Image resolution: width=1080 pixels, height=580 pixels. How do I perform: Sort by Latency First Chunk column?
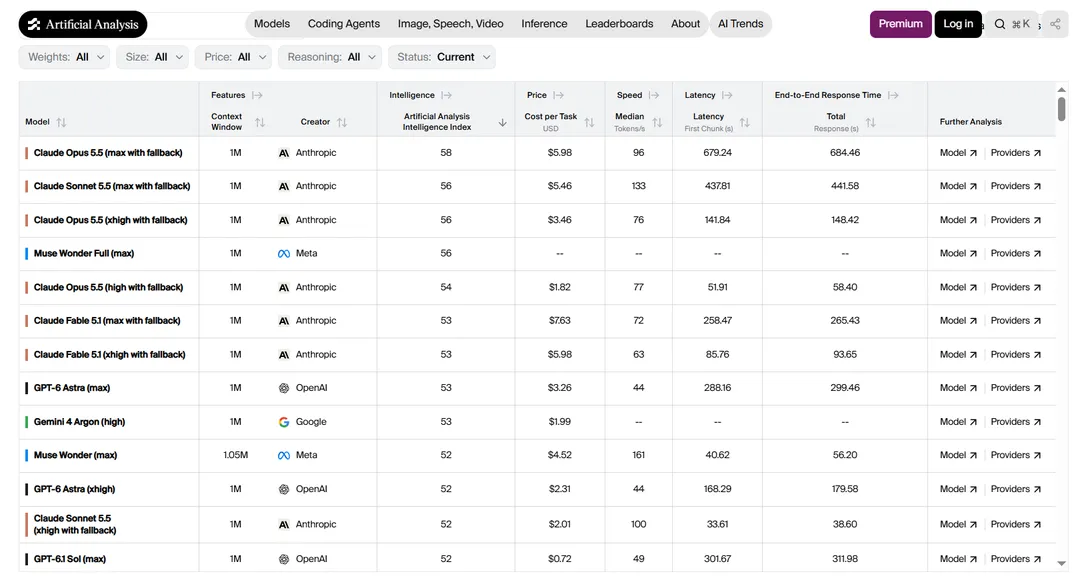click(x=745, y=123)
